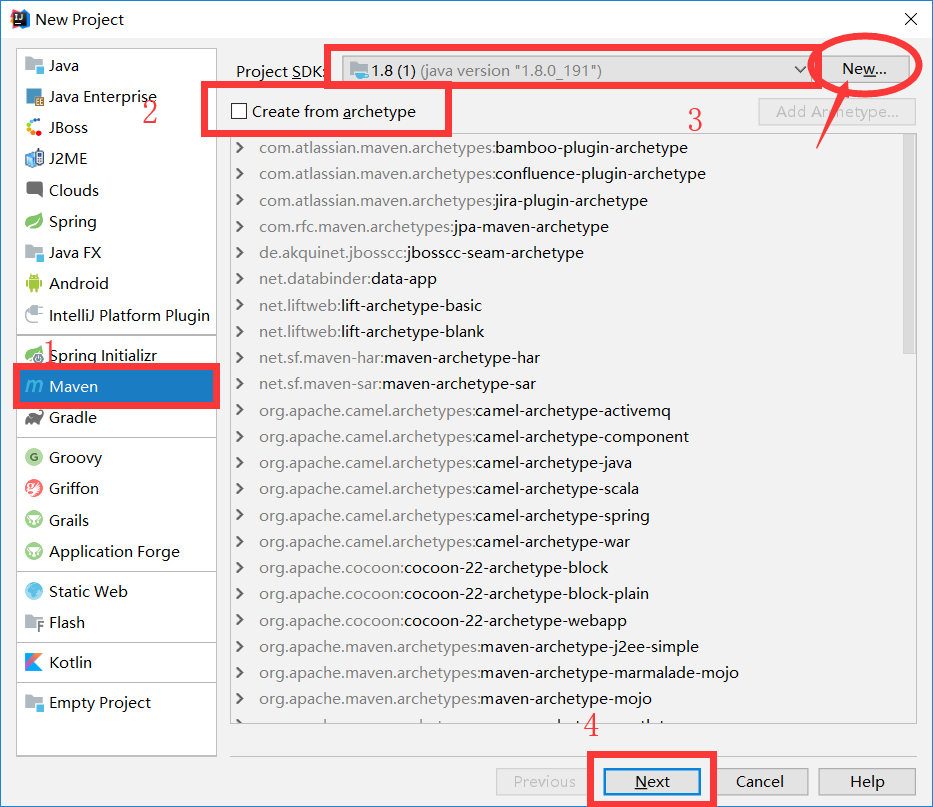Click the Add Archetype... button

click(x=837, y=111)
